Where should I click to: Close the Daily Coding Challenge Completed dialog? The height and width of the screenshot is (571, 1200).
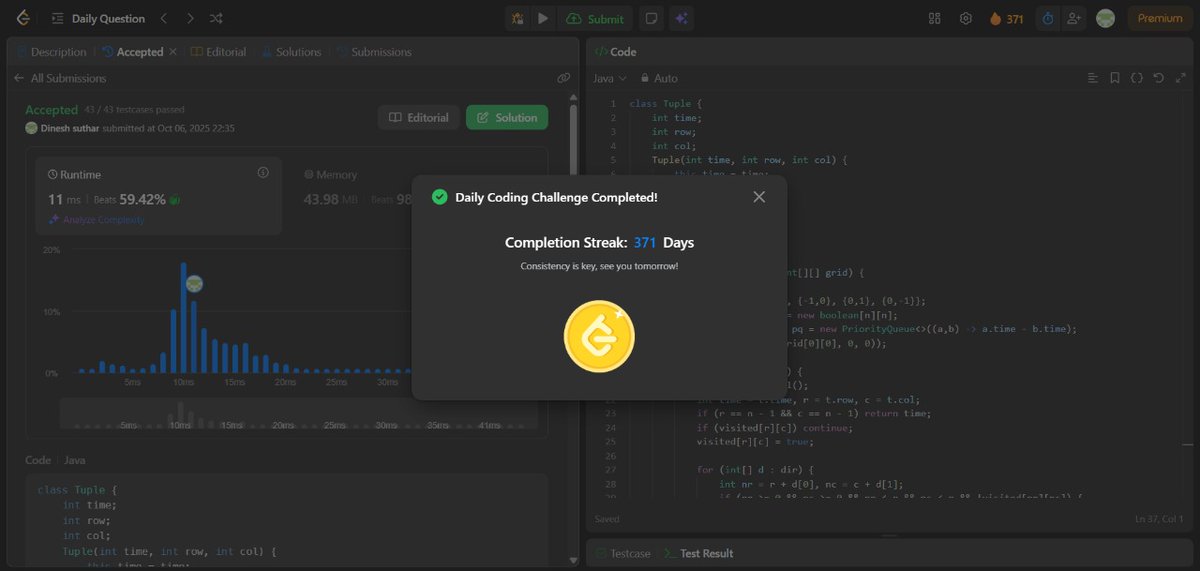tap(759, 197)
